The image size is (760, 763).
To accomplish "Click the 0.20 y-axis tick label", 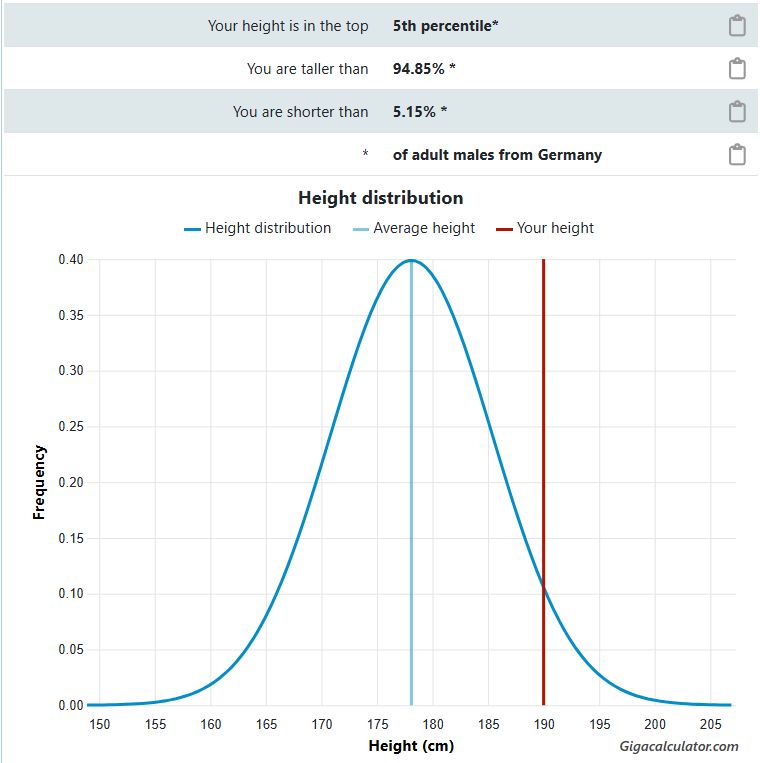I will click(71, 482).
